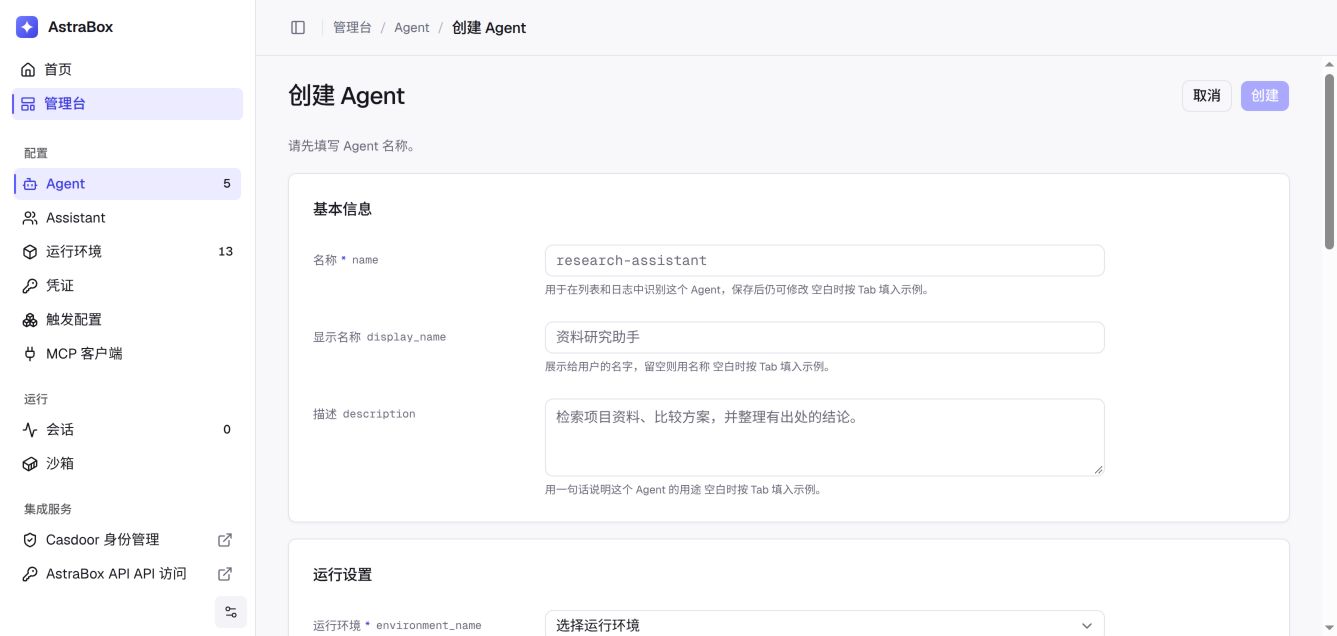Open the sliders settings button in sidebar
This screenshot has height=636, width=1337.
pos(231,612)
